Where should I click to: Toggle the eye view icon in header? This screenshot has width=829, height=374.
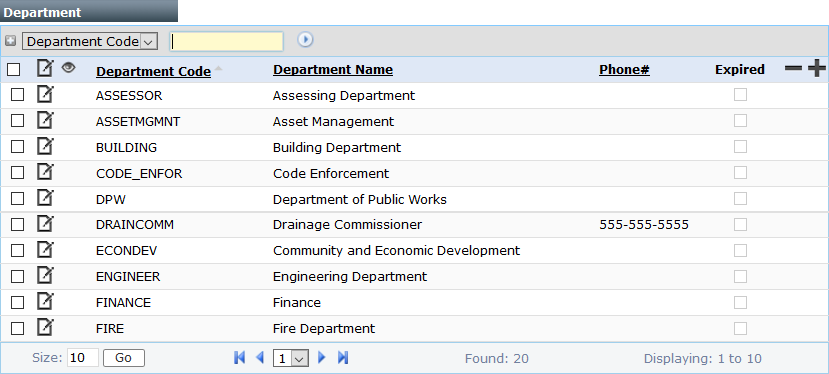tap(69, 67)
